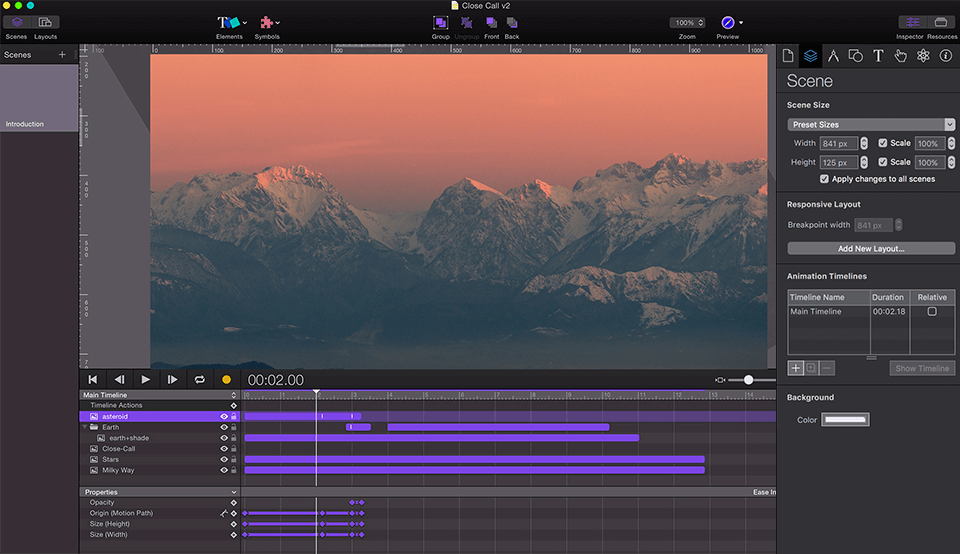Open the Scenes panel from toolbar

pyautogui.click(x=17, y=22)
